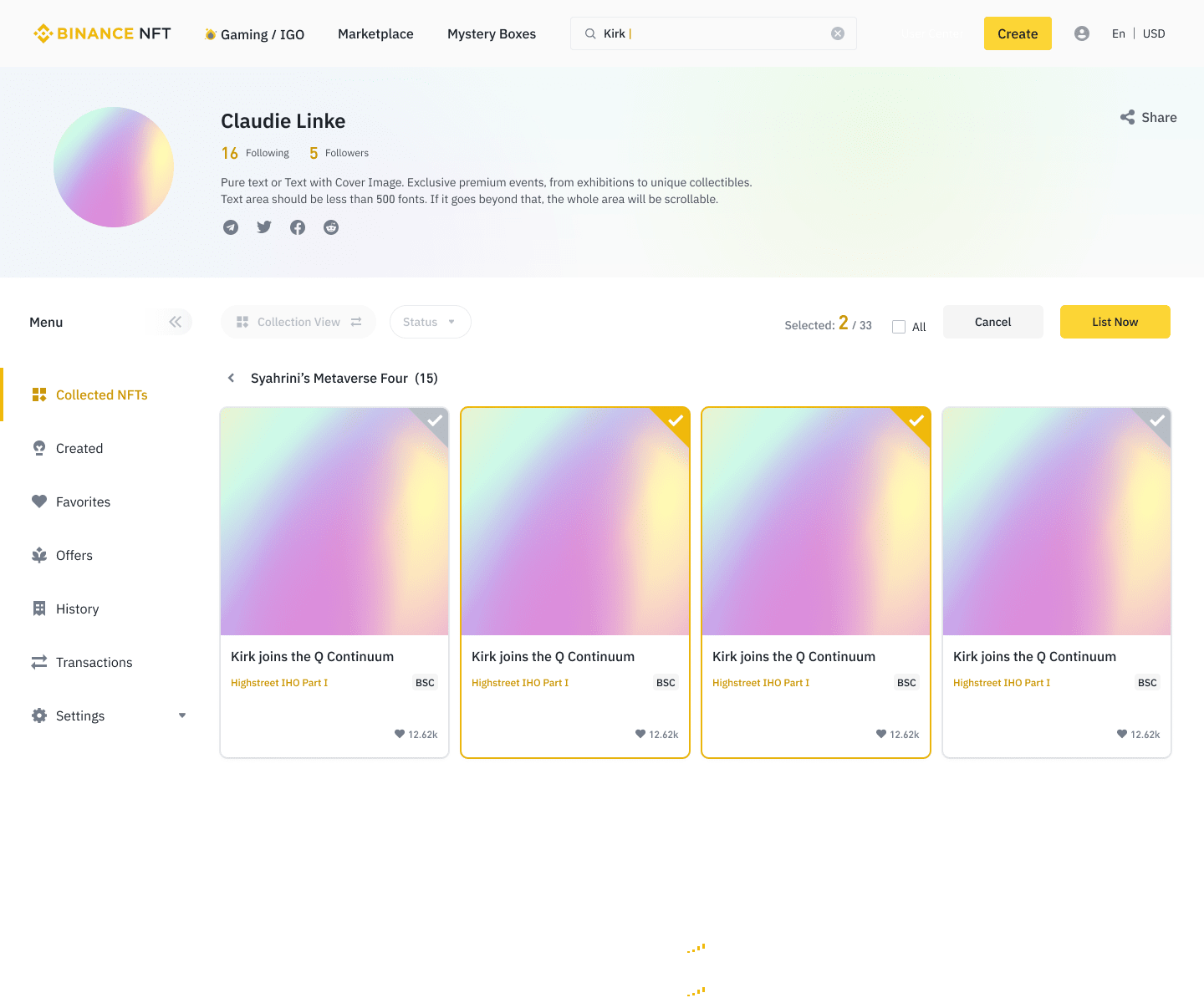
Task: Click the Transactions arrows icon
Action: tap(39, 662)
